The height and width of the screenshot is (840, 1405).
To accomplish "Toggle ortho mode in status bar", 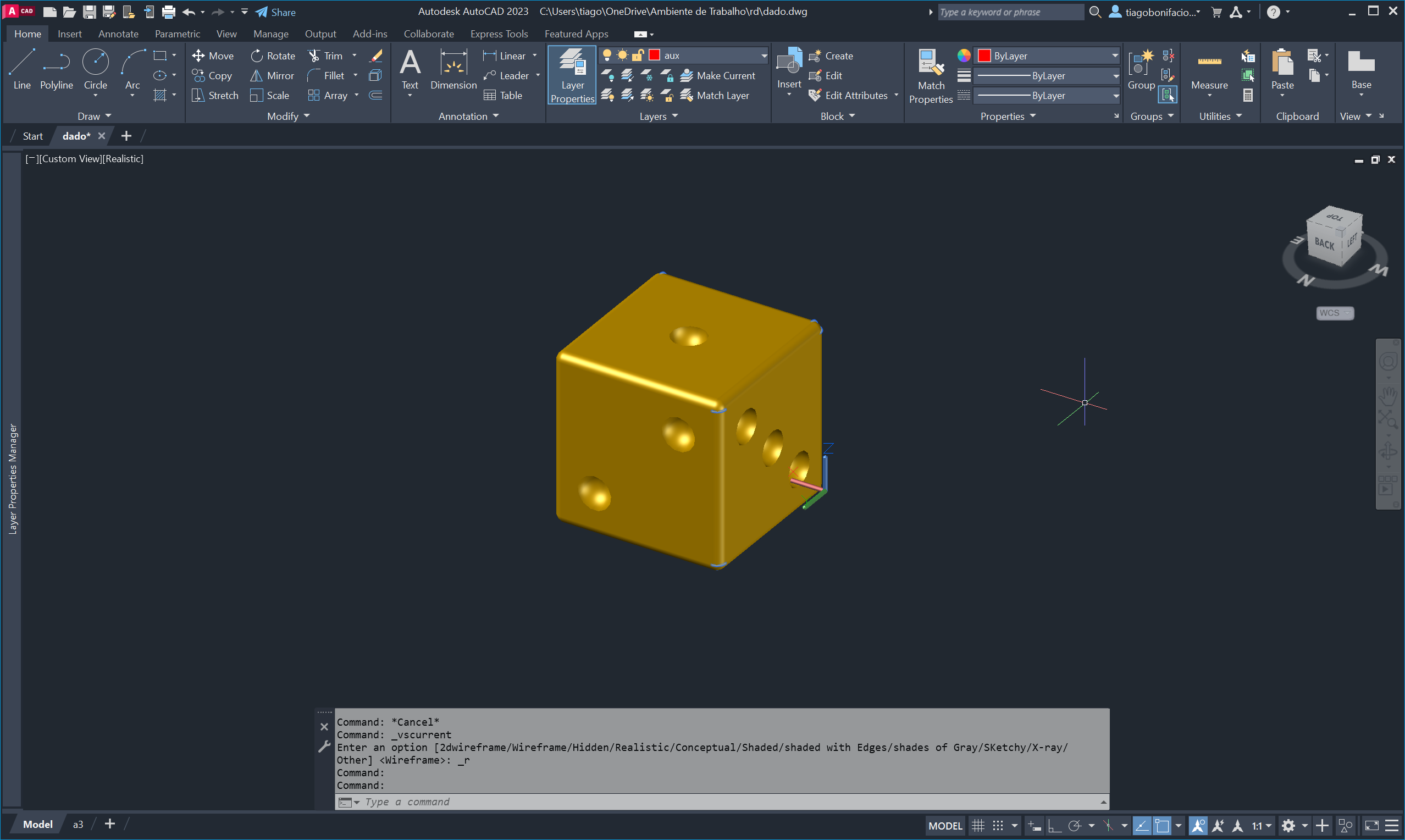I will click(1055, 826).
